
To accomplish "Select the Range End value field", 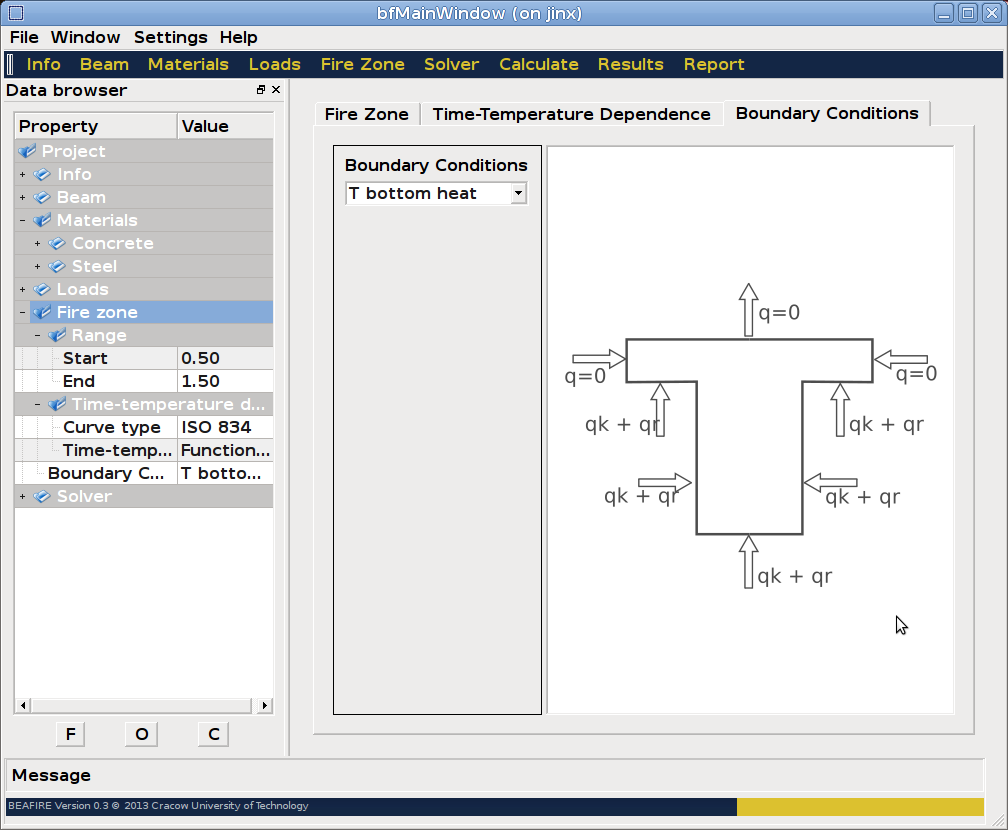I will [224, 382].
